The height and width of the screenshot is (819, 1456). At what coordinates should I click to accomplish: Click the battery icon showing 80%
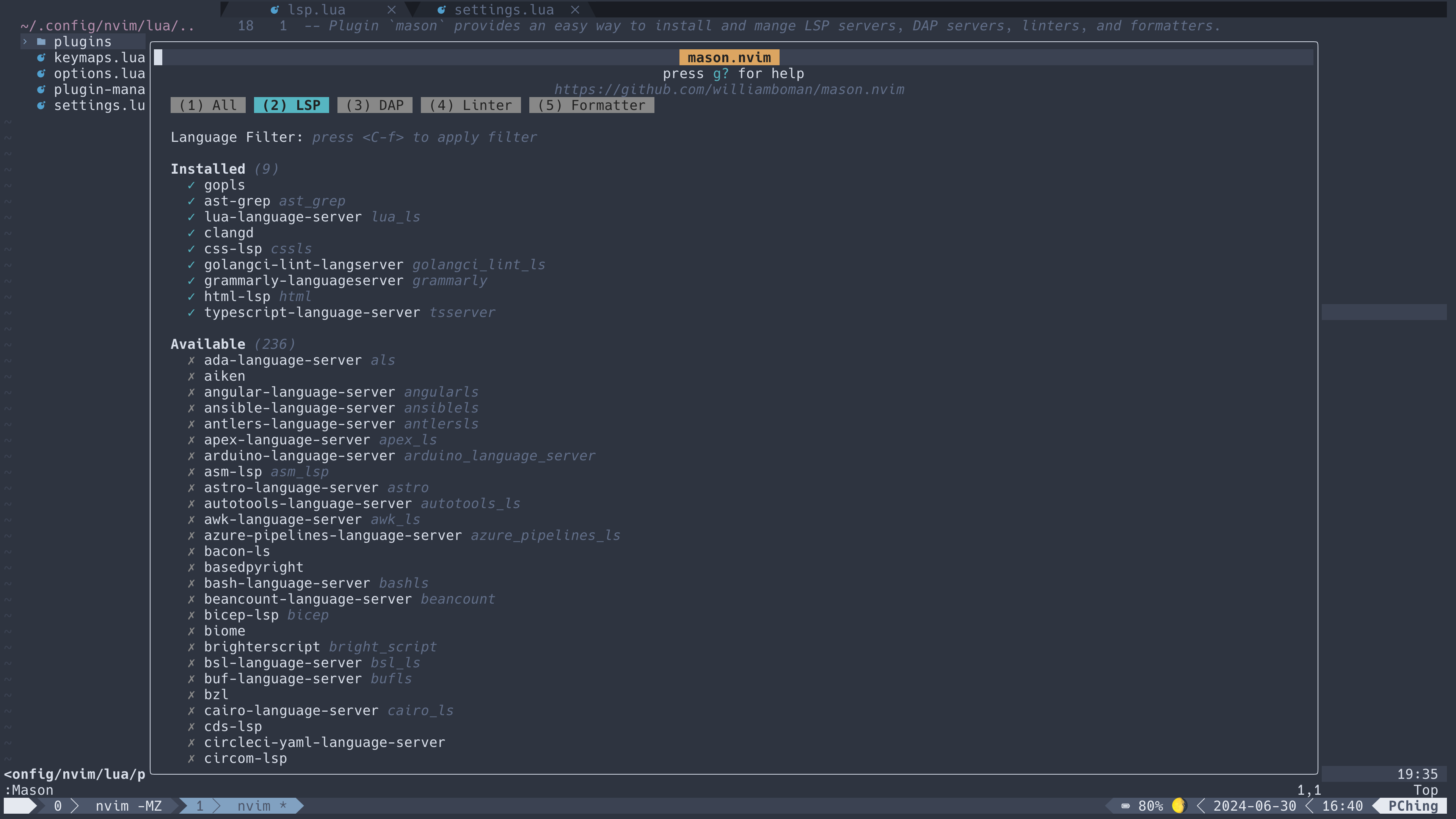pos(1125,806)
